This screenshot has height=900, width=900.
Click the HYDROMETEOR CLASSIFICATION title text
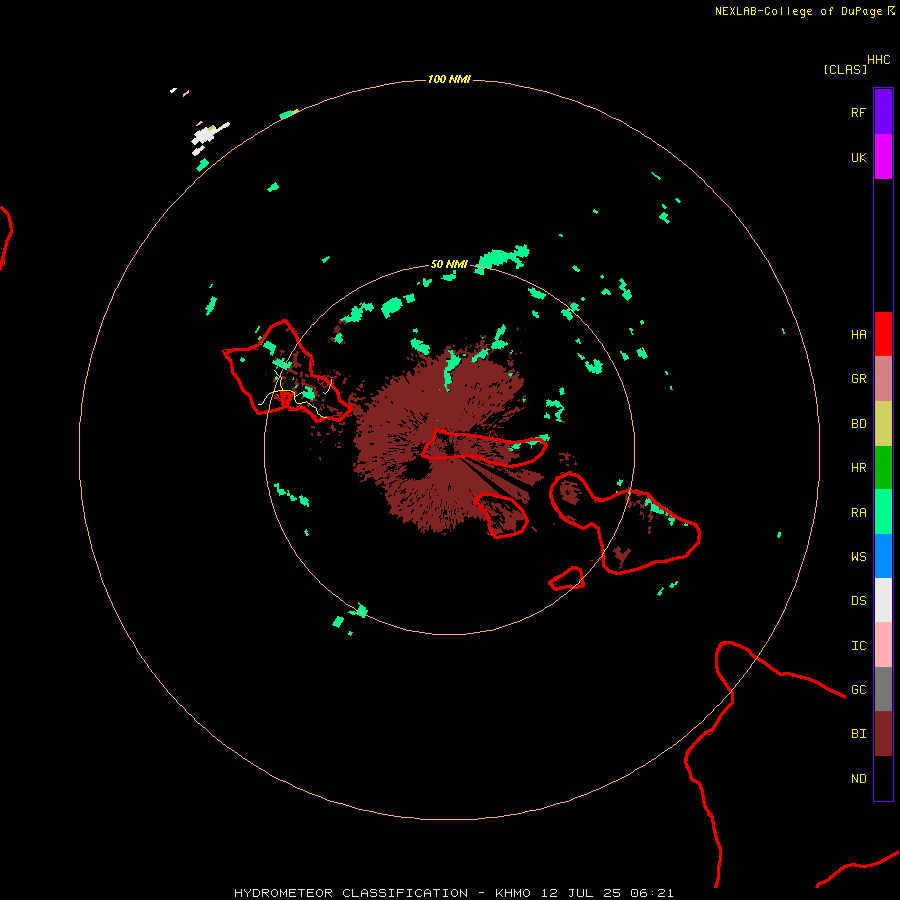tap(351, 893)
